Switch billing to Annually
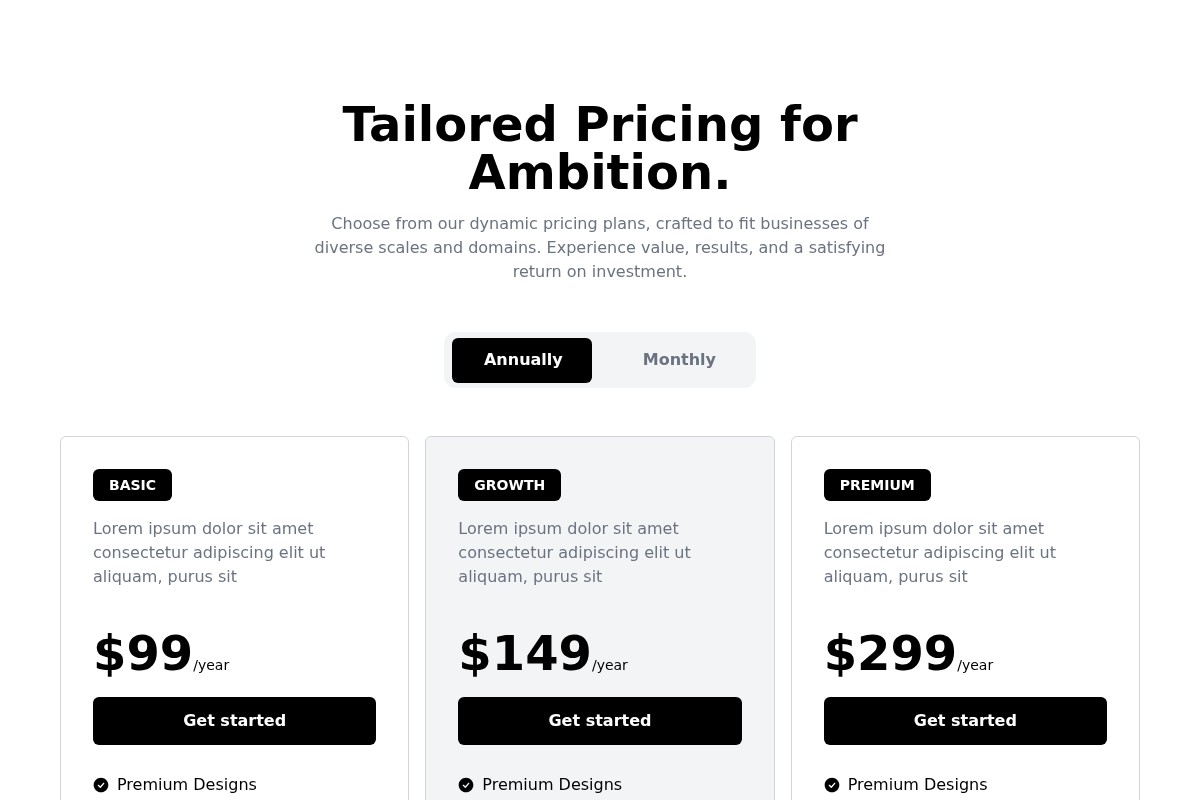Image resolution: width=1200 pixels, height=800 pixels. pyautogui.click(x=522, y=360)
